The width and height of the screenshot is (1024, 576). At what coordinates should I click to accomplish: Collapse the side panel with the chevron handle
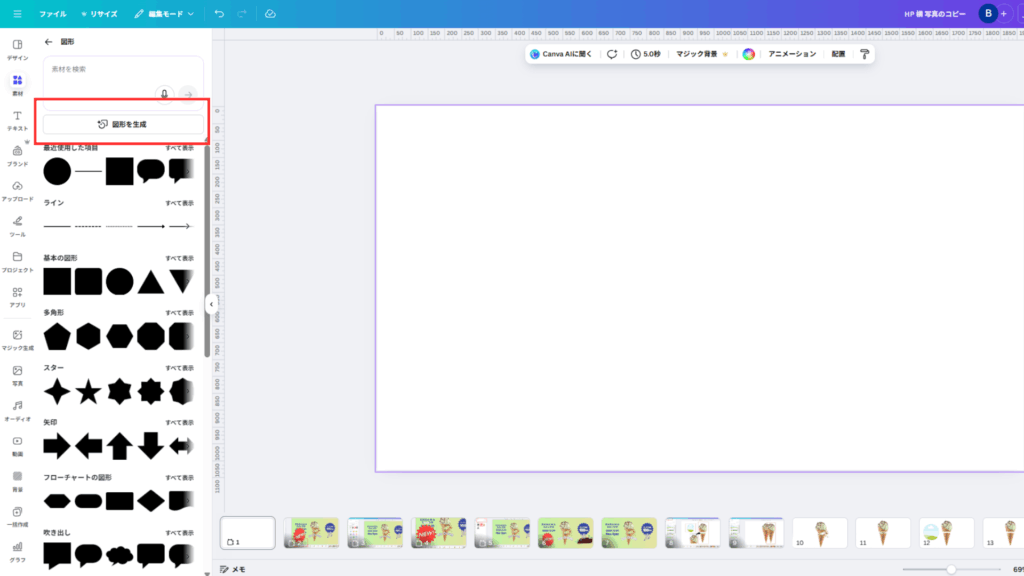pyautogui.click(x=212, y=304)
